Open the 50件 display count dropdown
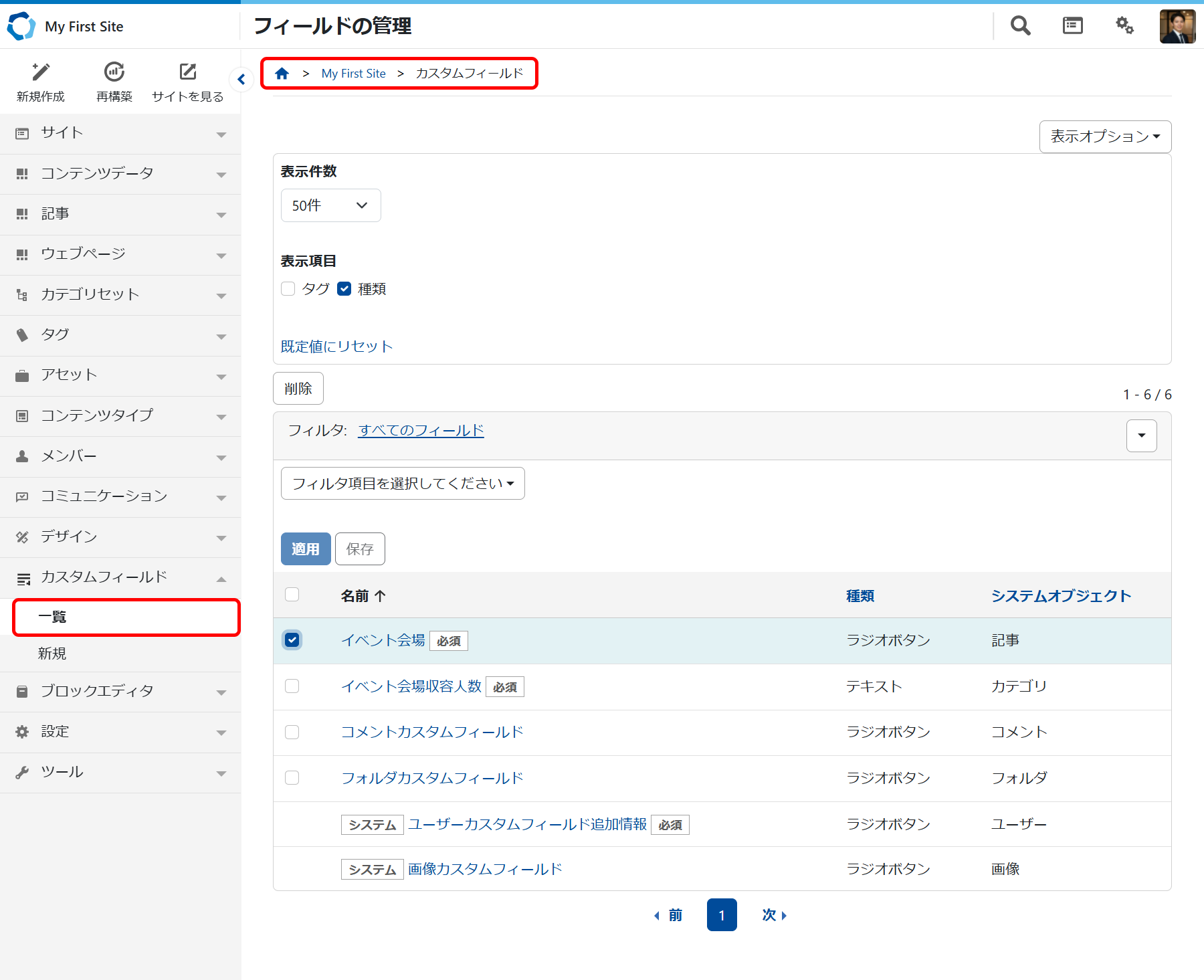The width and height of the screenshot is (1204, 980). click(x=330, y=205)
